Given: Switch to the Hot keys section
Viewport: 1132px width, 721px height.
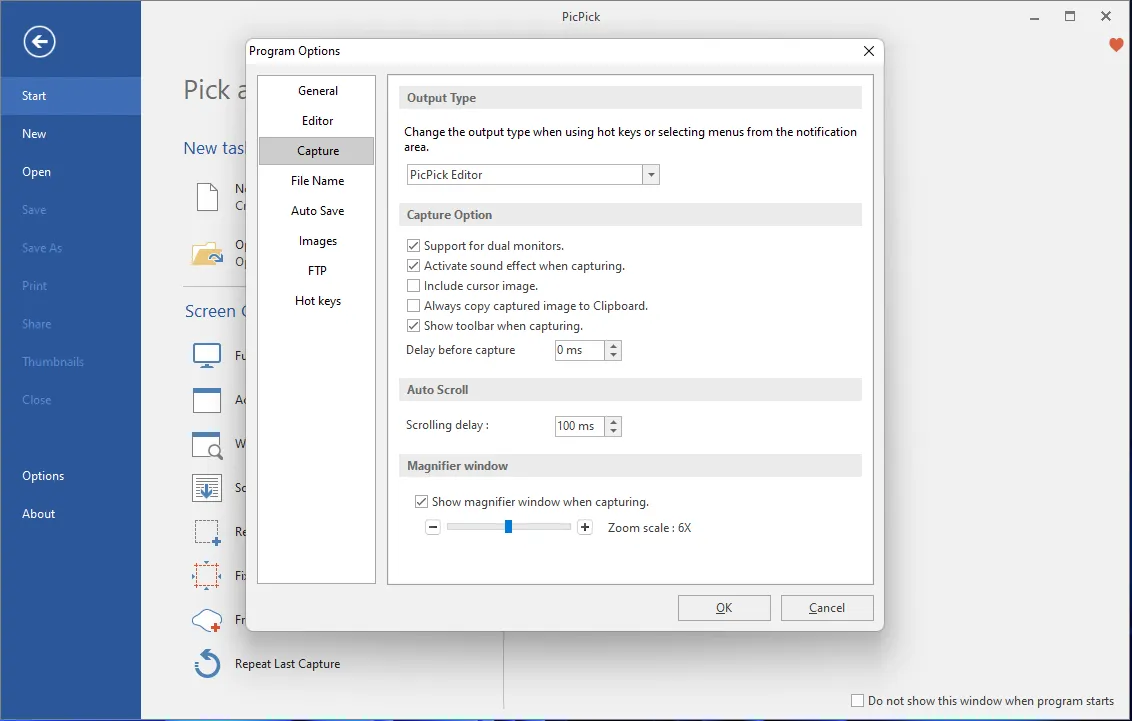Looking at the screenshot, I should pyautogui.click(x=317, y=300).
